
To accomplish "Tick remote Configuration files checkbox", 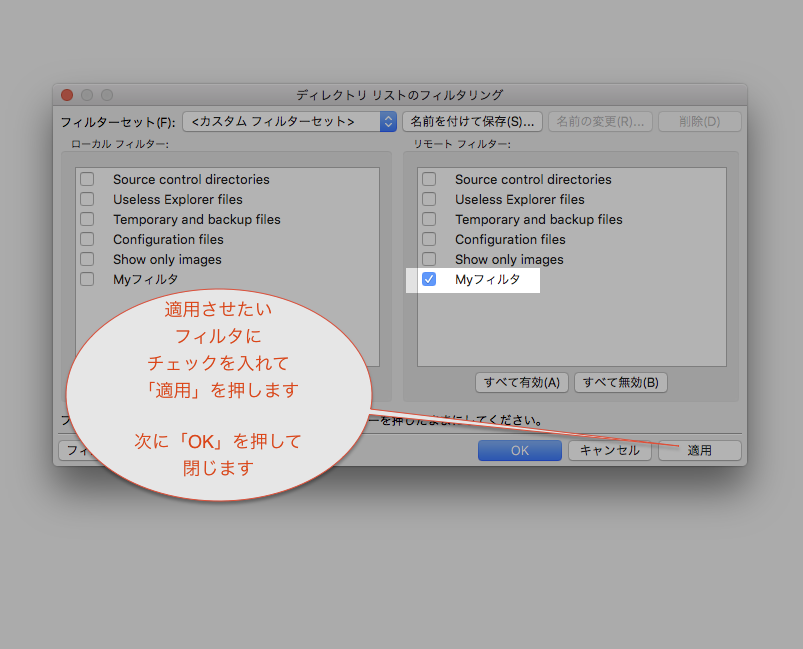I will (x=429, y=239).
